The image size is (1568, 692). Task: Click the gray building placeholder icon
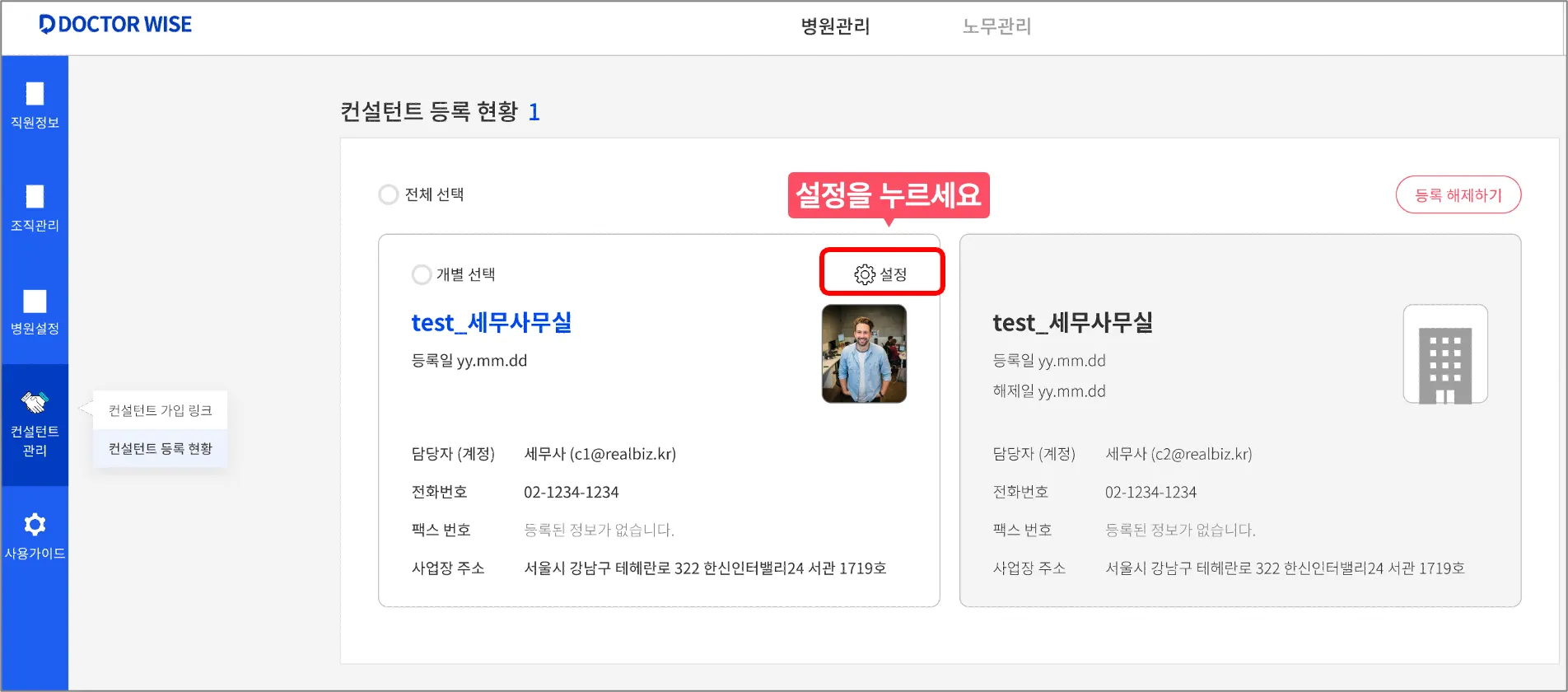coord(1444,355)
